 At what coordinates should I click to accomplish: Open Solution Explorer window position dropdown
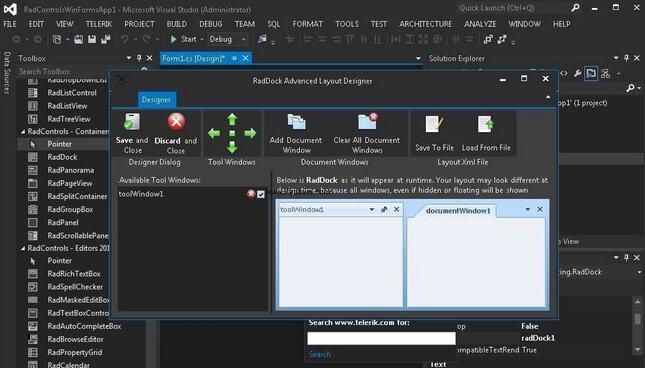pyautogui.click(x=616, y=58)
